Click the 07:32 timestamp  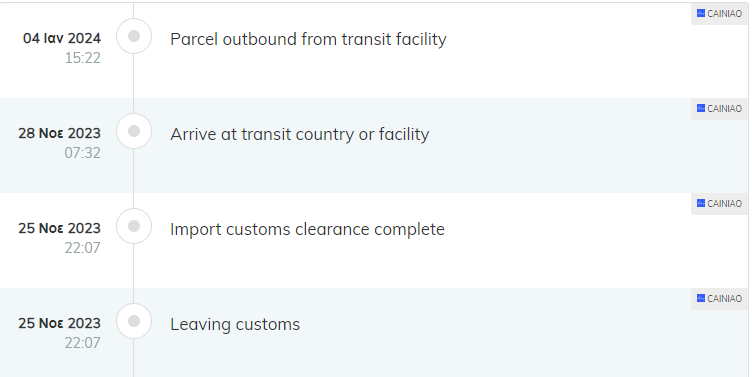(x=82, y=153)
